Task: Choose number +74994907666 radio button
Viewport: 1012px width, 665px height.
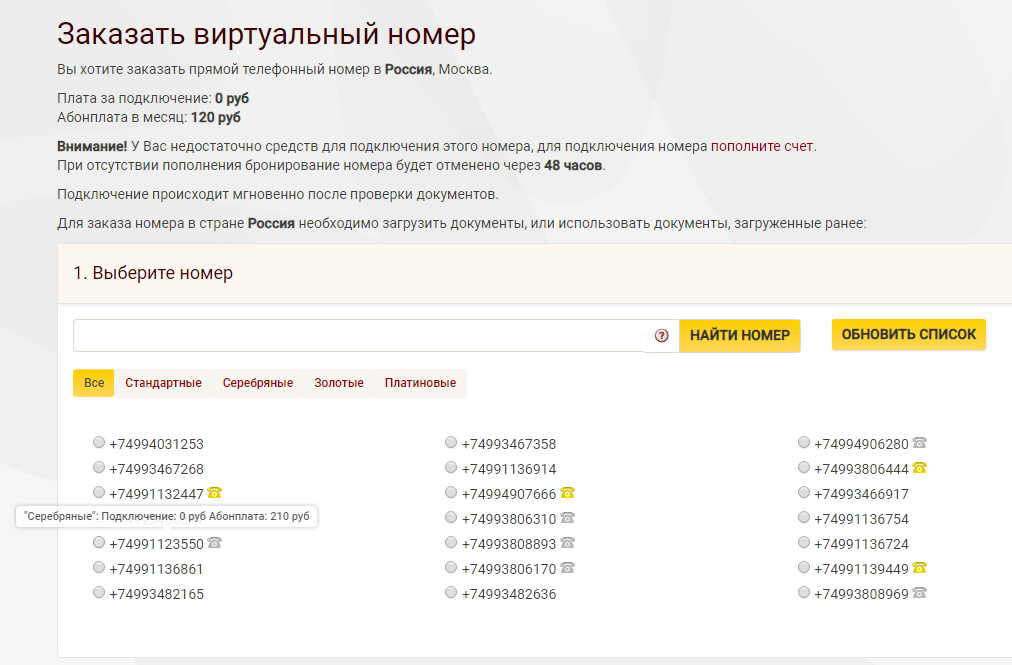Action: tap(451, 492)
